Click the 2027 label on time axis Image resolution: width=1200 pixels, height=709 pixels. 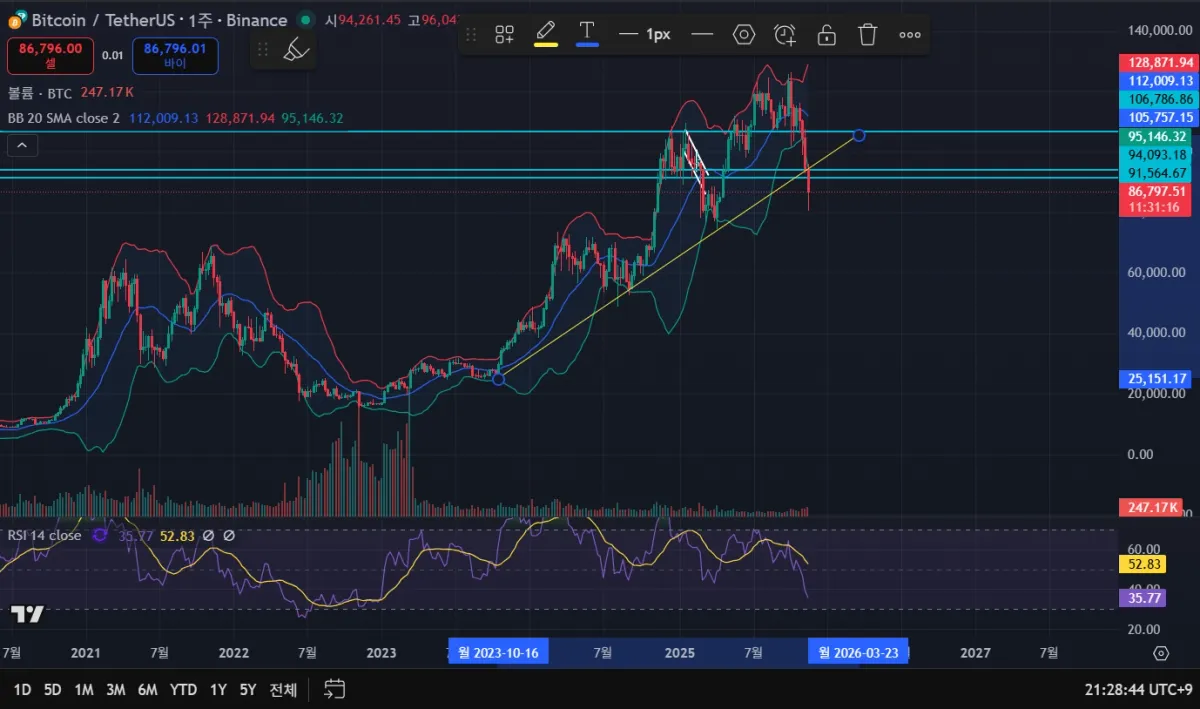coord(975,652)
